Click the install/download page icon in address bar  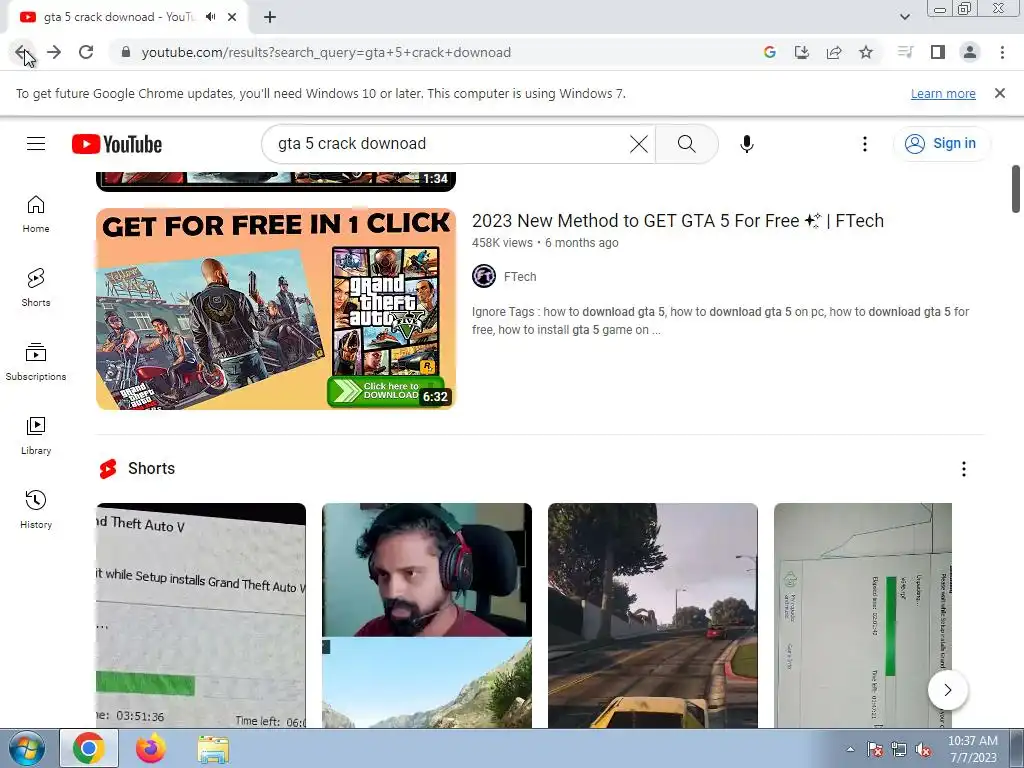pyautogui.click(x=802, y=52)
